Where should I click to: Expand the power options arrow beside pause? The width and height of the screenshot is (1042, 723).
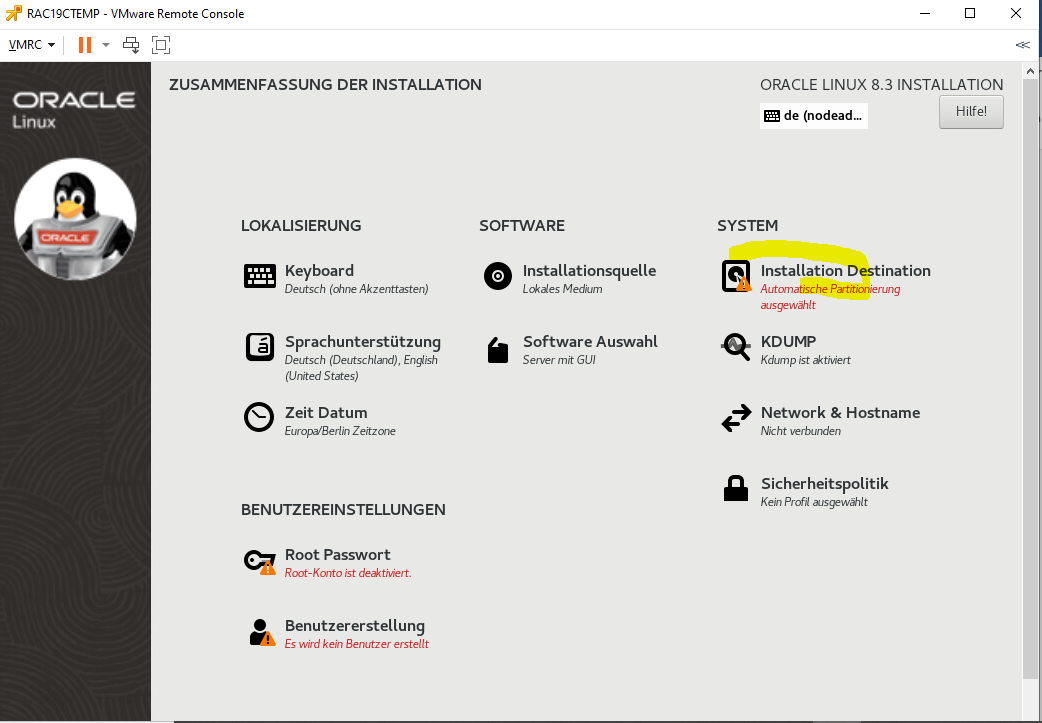(x=106, y=45)
